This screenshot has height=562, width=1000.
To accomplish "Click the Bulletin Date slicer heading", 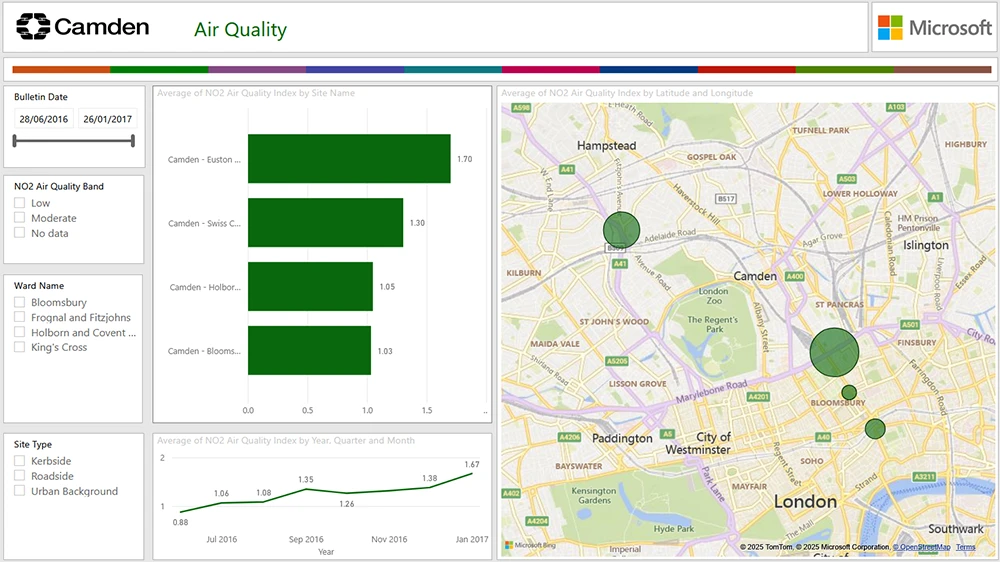I will tap(41, 97).
